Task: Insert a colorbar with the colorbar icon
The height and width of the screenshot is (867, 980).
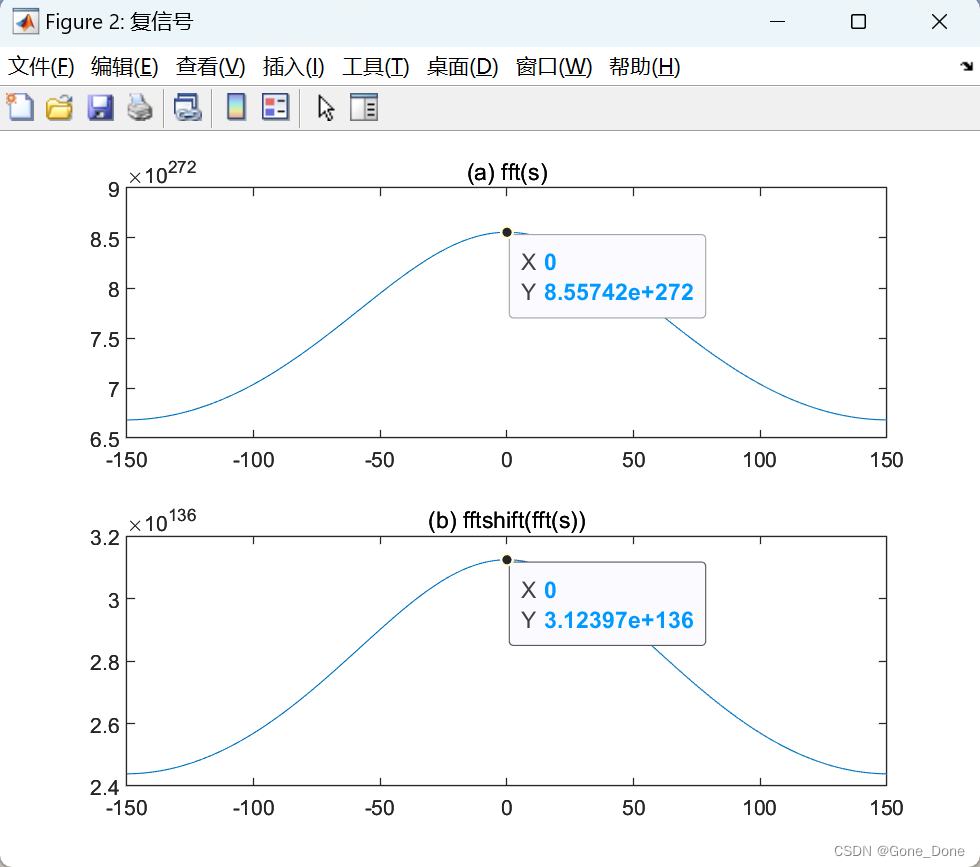Action: coord(234,107)
